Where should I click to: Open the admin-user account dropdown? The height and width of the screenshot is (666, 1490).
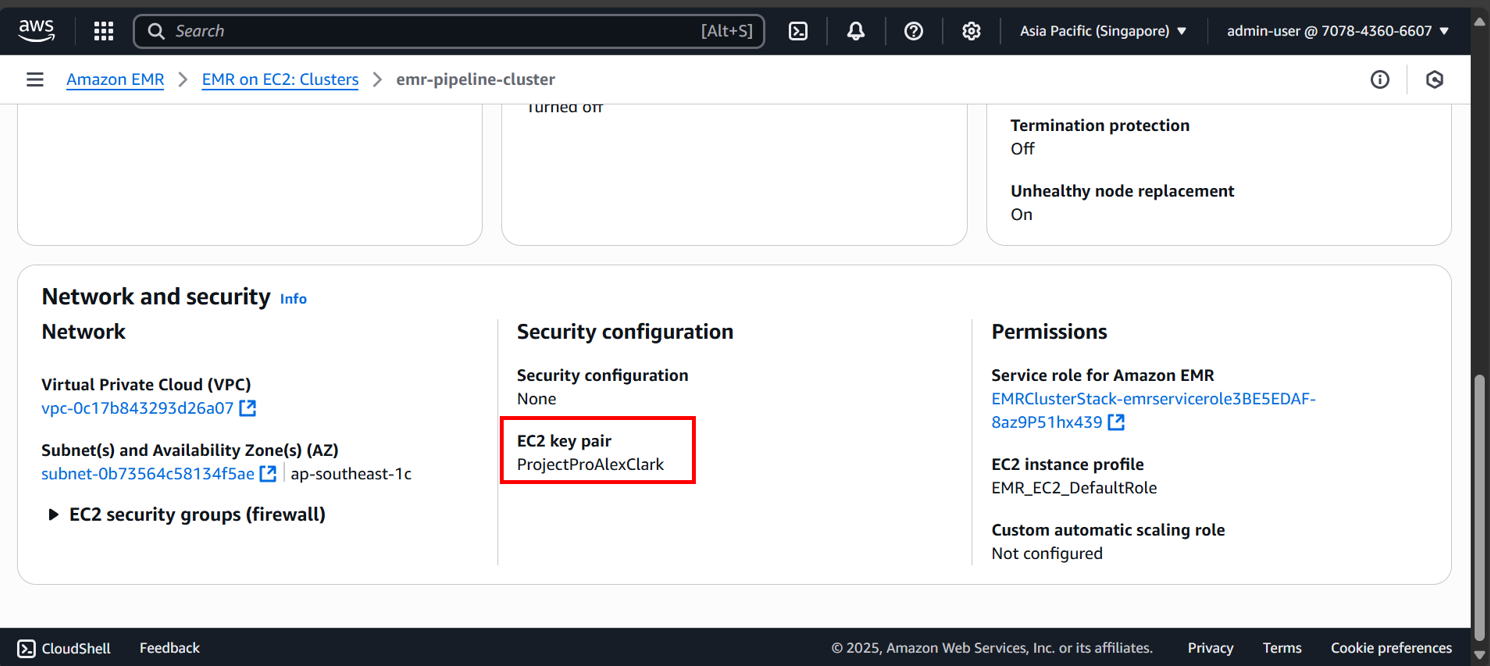click(1337, 31)
